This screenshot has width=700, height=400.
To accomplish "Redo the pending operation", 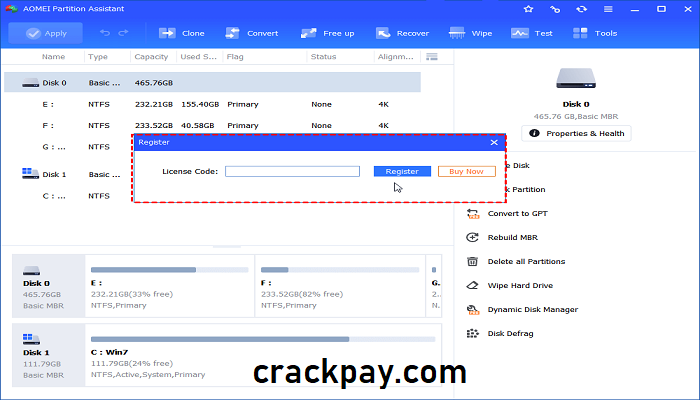I will pos(123,33).
